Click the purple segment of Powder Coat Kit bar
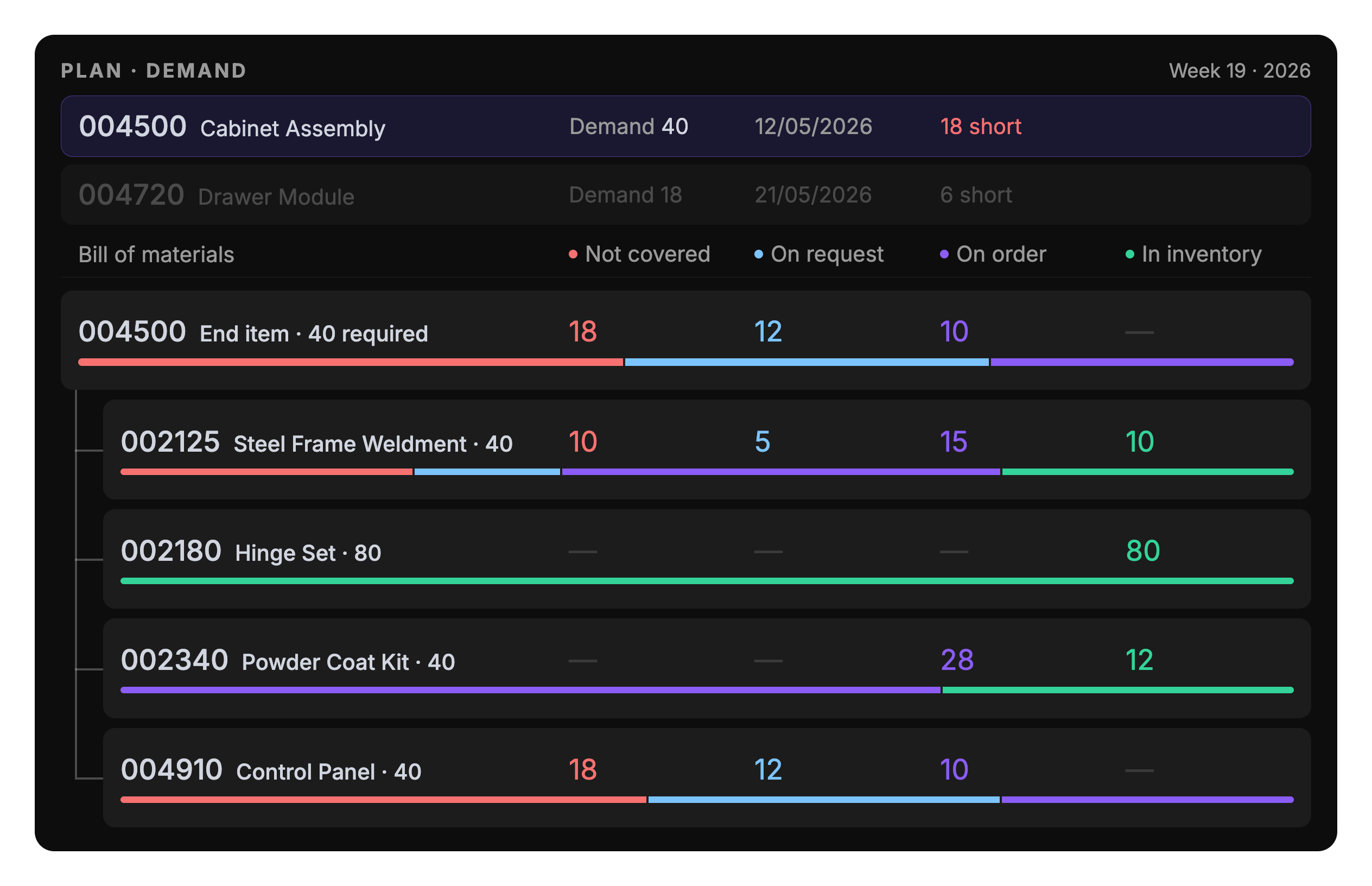This screenshot has height=886, width=1372. tap(530, 690)
